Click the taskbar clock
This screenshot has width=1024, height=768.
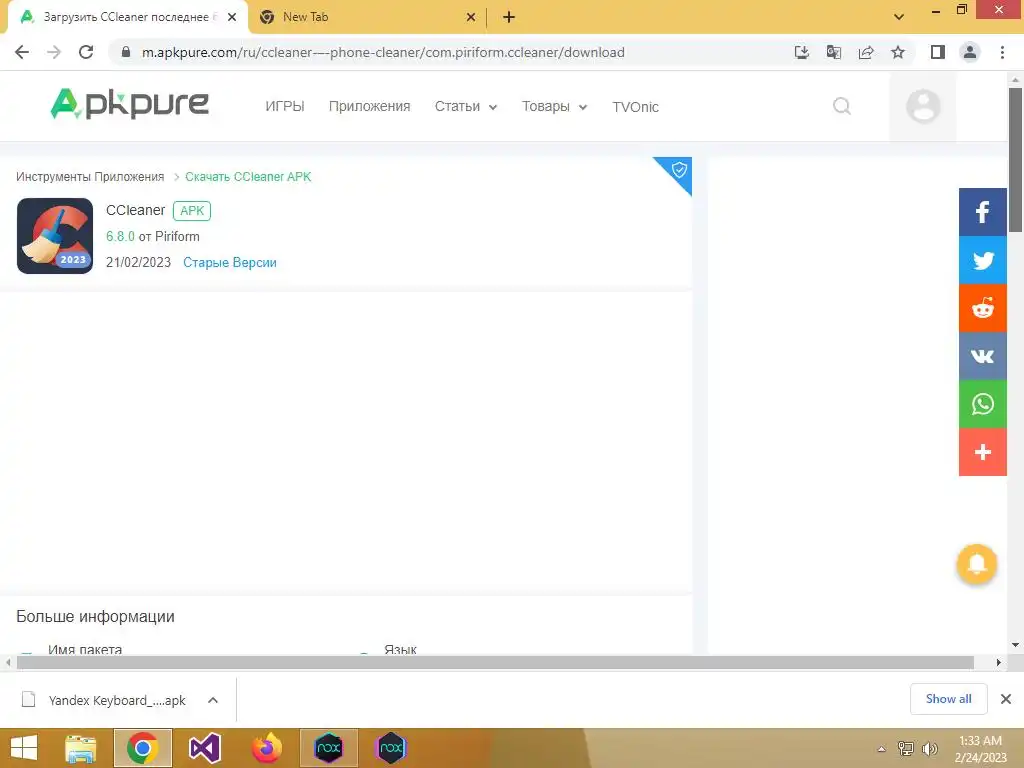[x=980, y=749]
